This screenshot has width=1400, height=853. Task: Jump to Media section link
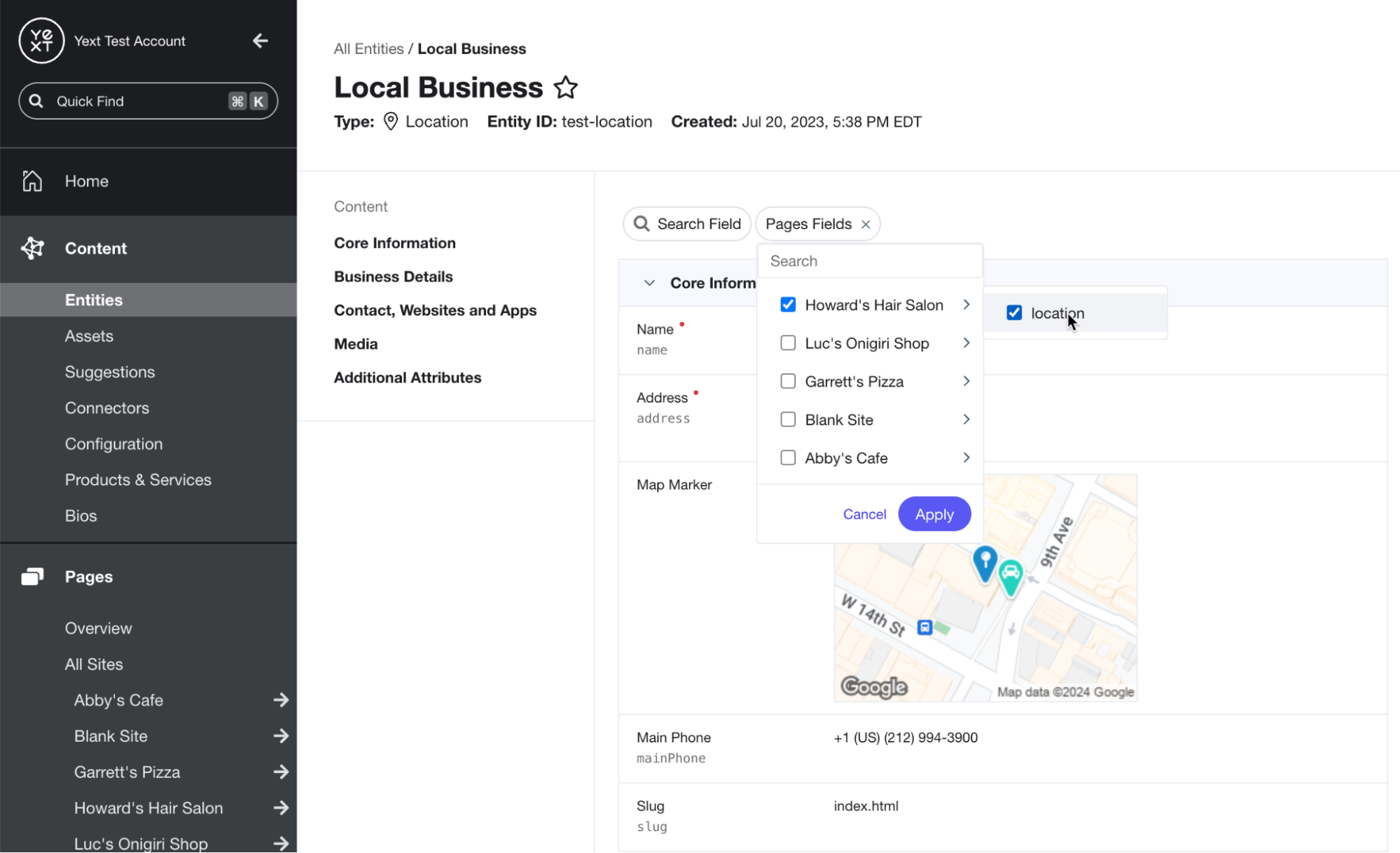coord(356,344)
